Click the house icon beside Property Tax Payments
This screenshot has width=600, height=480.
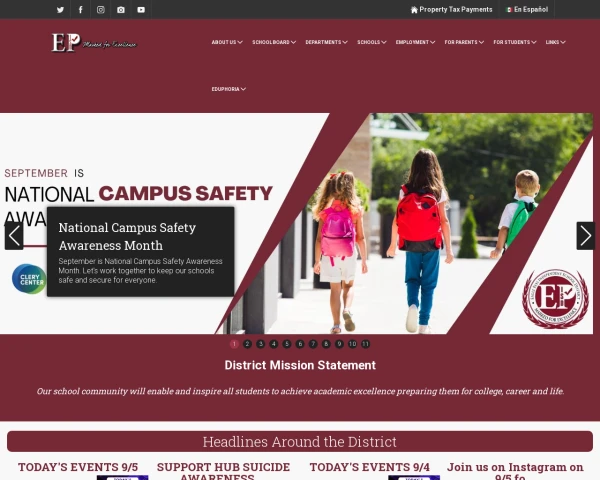click(414, 10)
